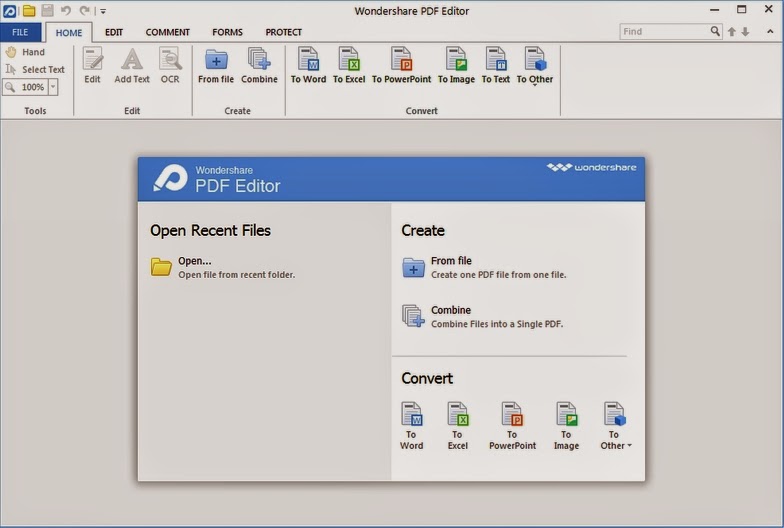Switch to the EDIT tab
The image size is (784, 528).
114,32
